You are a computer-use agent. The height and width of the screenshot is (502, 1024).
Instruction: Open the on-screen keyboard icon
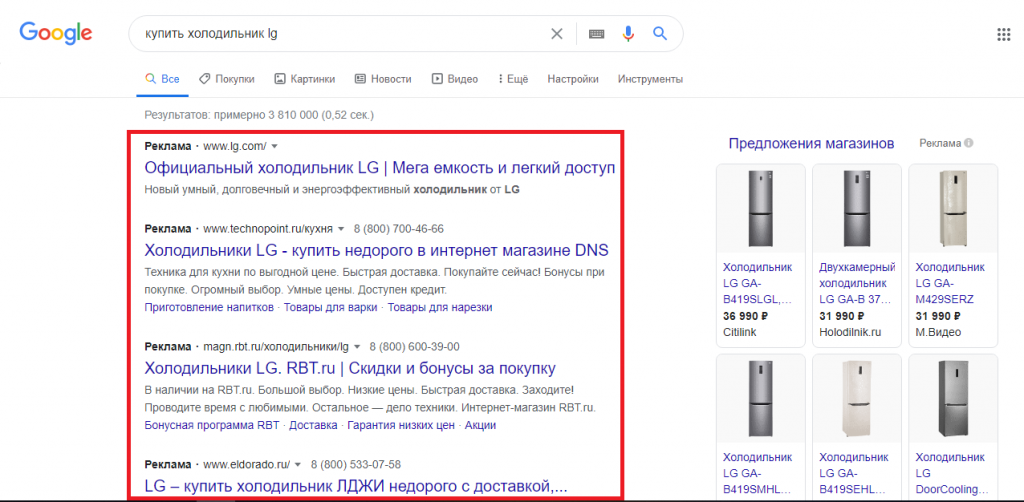click(596, 34)
